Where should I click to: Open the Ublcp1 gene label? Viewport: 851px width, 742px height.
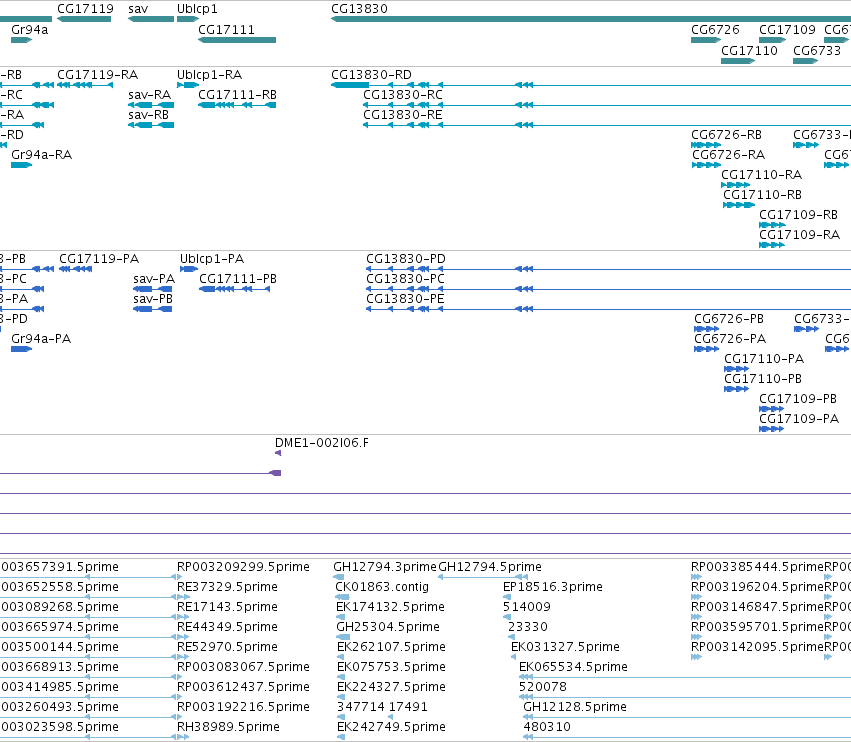point(197,9)
